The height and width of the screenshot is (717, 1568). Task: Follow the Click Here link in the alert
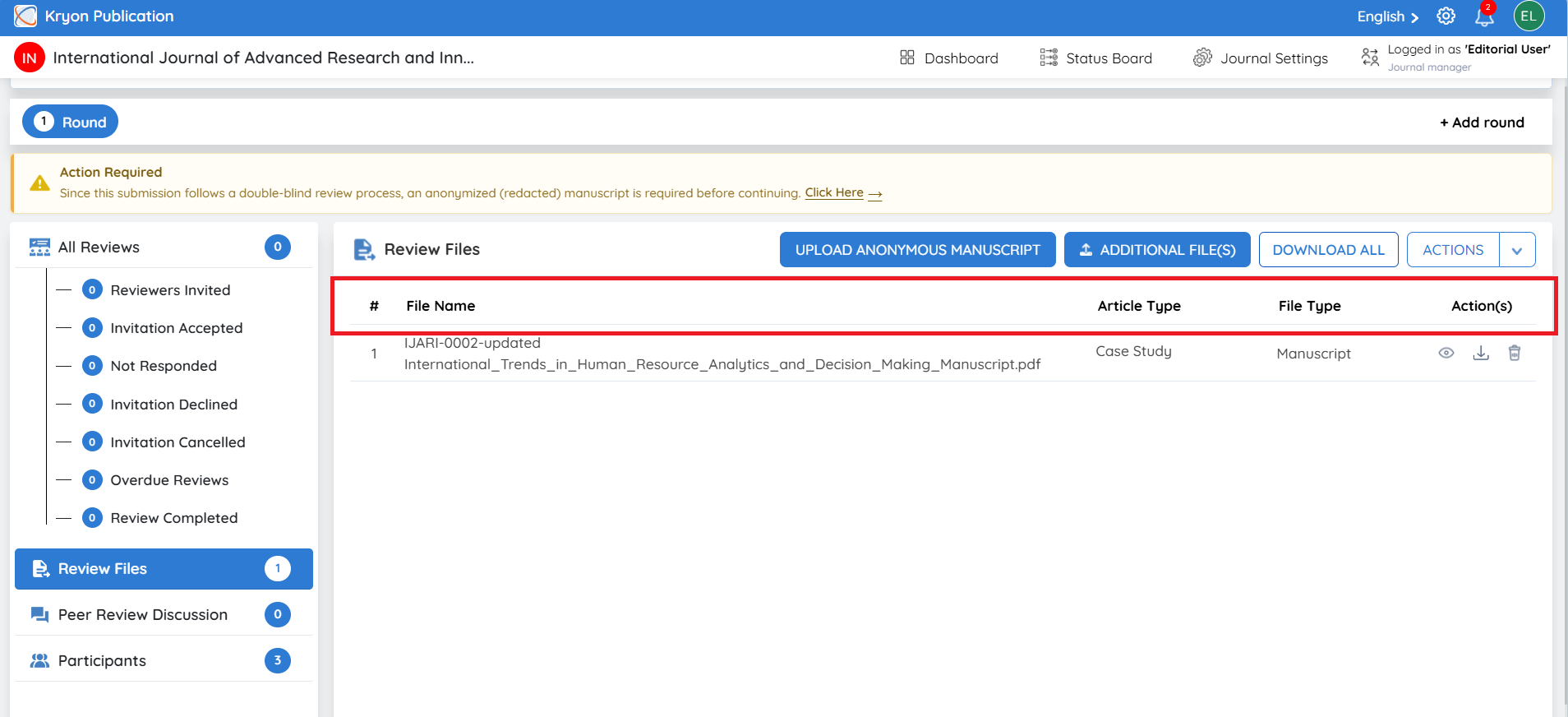(843, 193)
